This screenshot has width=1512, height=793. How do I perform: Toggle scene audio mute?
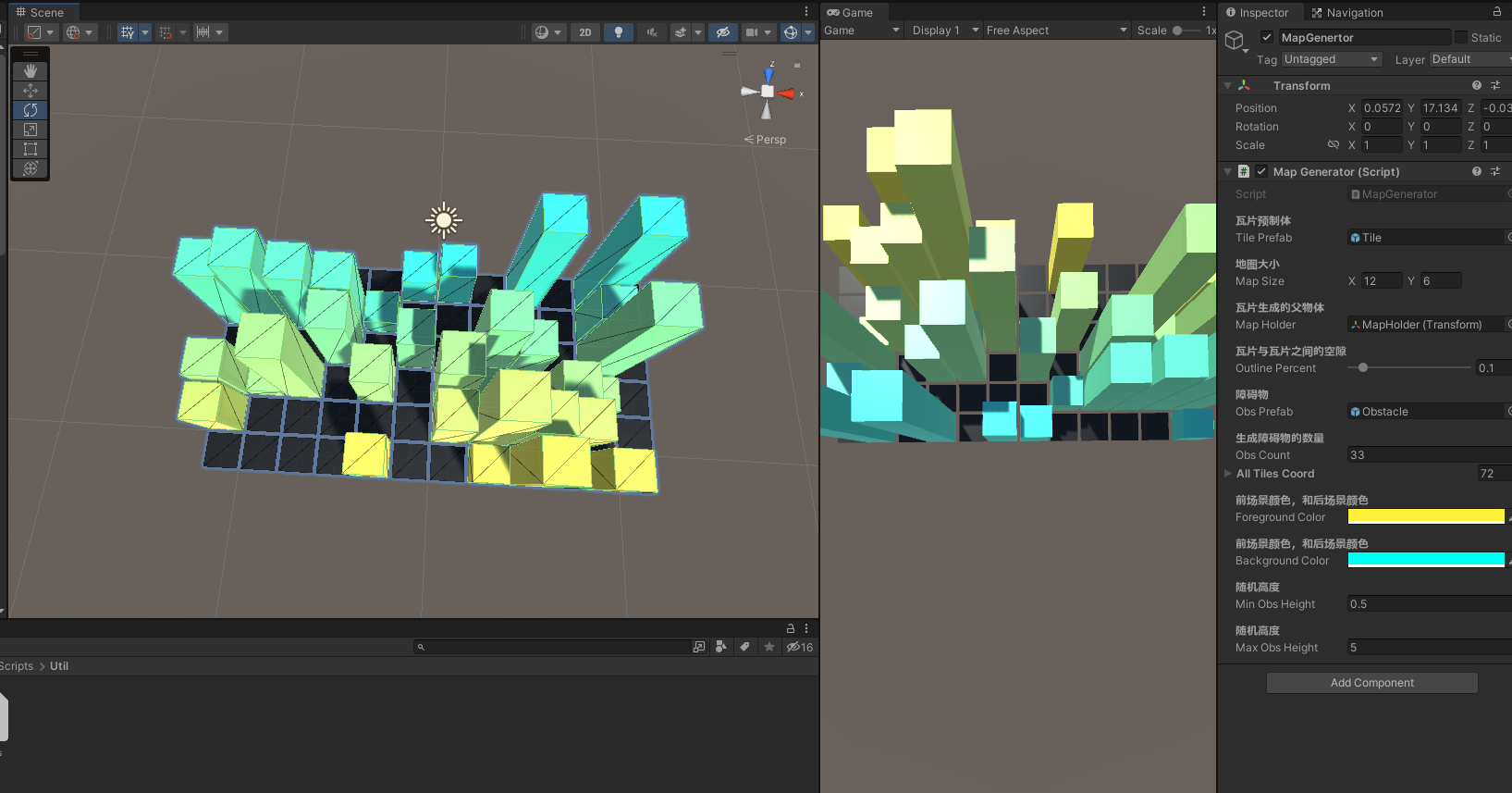click(652, 32)
